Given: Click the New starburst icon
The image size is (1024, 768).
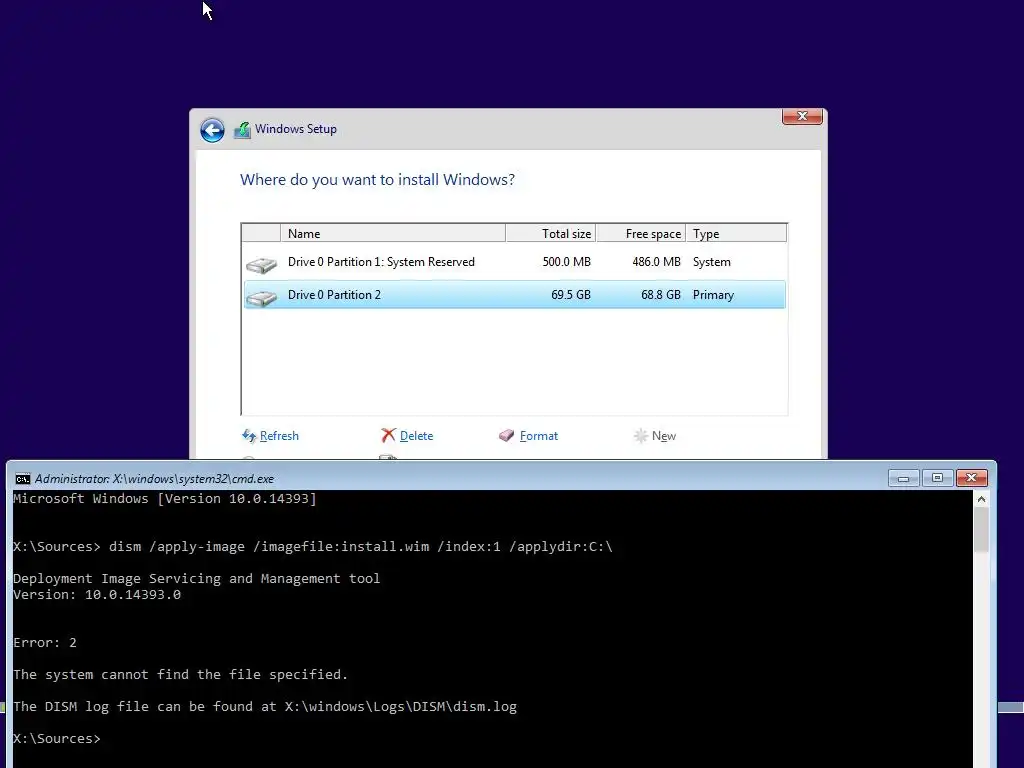Looking at the screenshot, I should coord(641,436).
